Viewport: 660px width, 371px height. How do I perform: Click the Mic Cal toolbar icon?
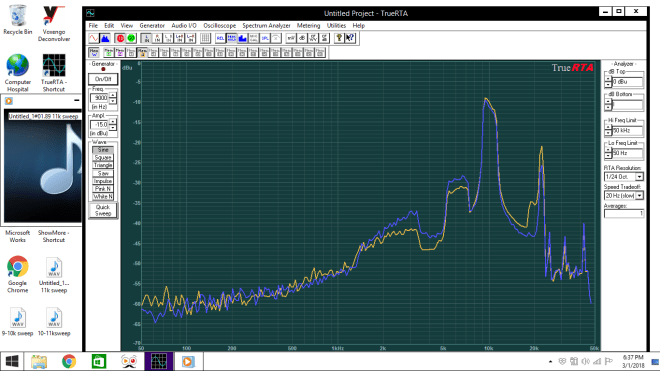pos(253,38)
